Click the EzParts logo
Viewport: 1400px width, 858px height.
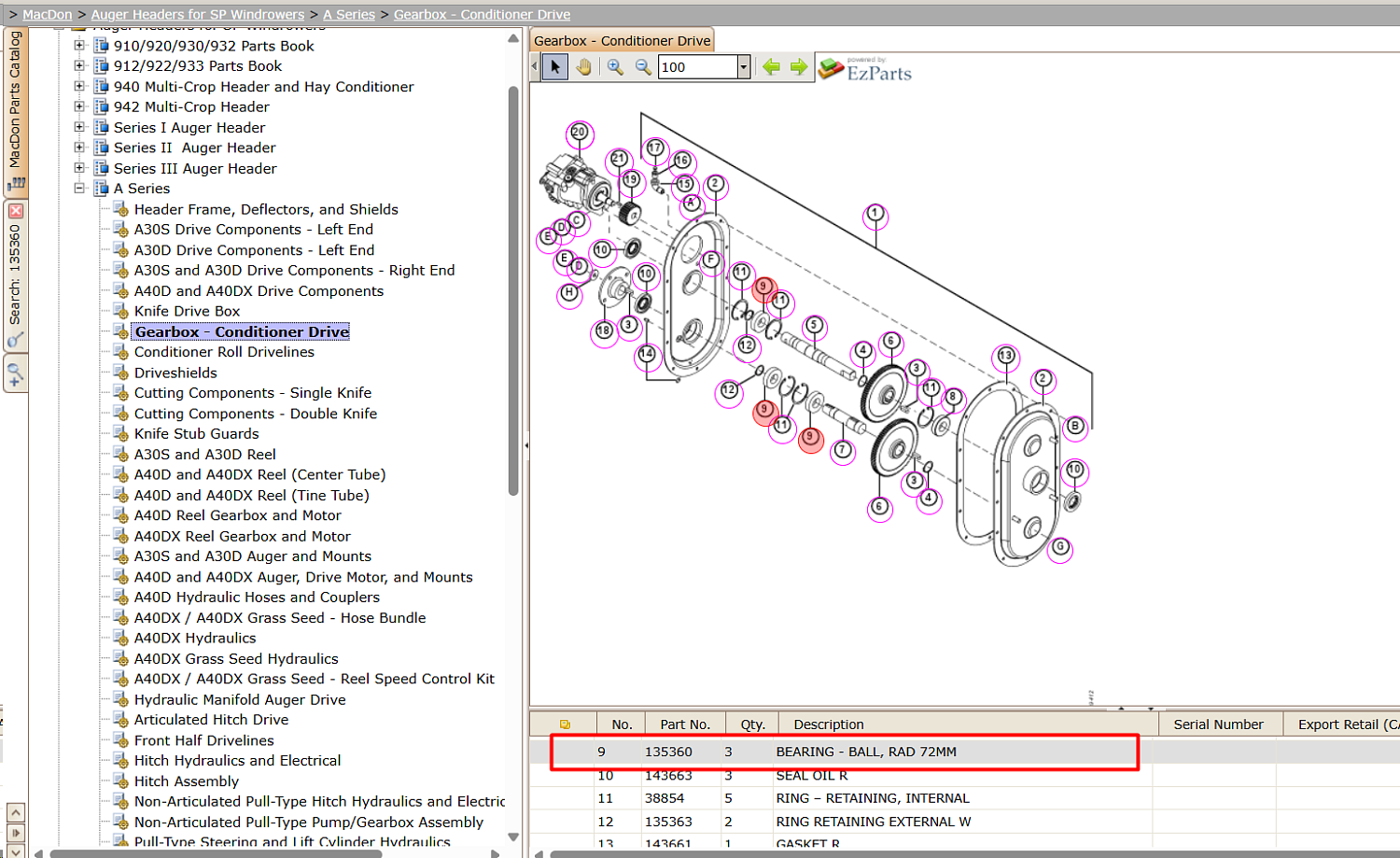[864, 69]
